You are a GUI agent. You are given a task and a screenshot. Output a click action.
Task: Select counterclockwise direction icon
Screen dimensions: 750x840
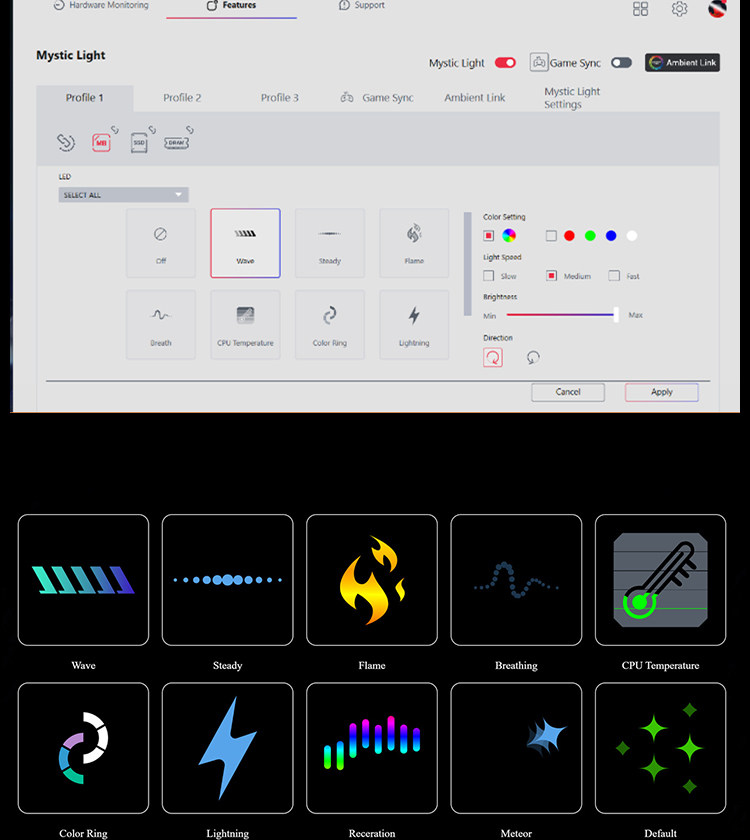click(x=532, y=357)
